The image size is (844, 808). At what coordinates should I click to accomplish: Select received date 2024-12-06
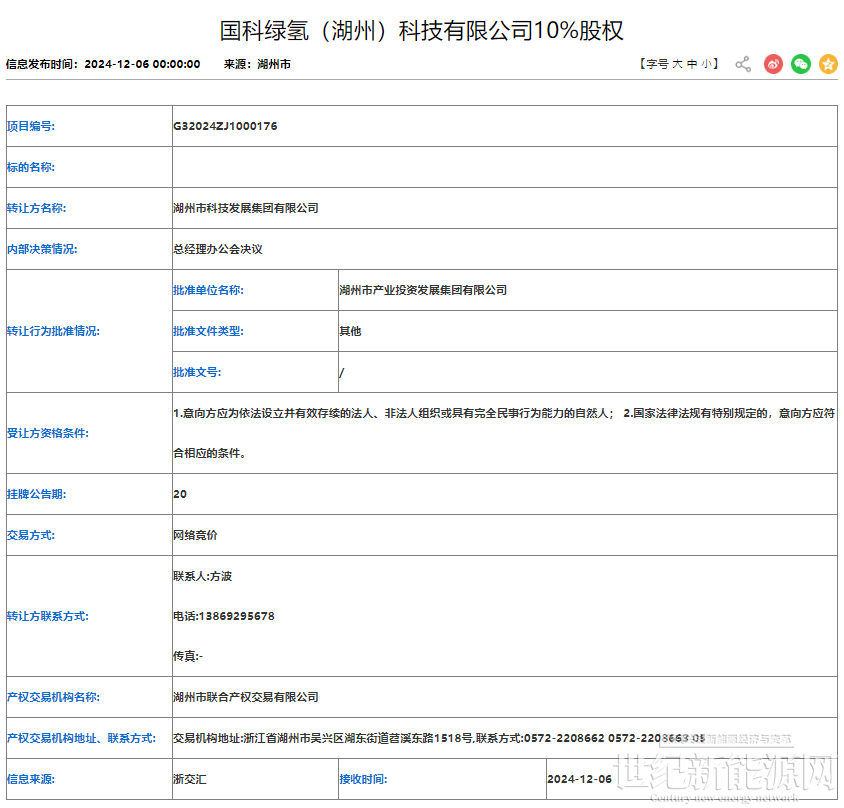click(x=580, y=779)
